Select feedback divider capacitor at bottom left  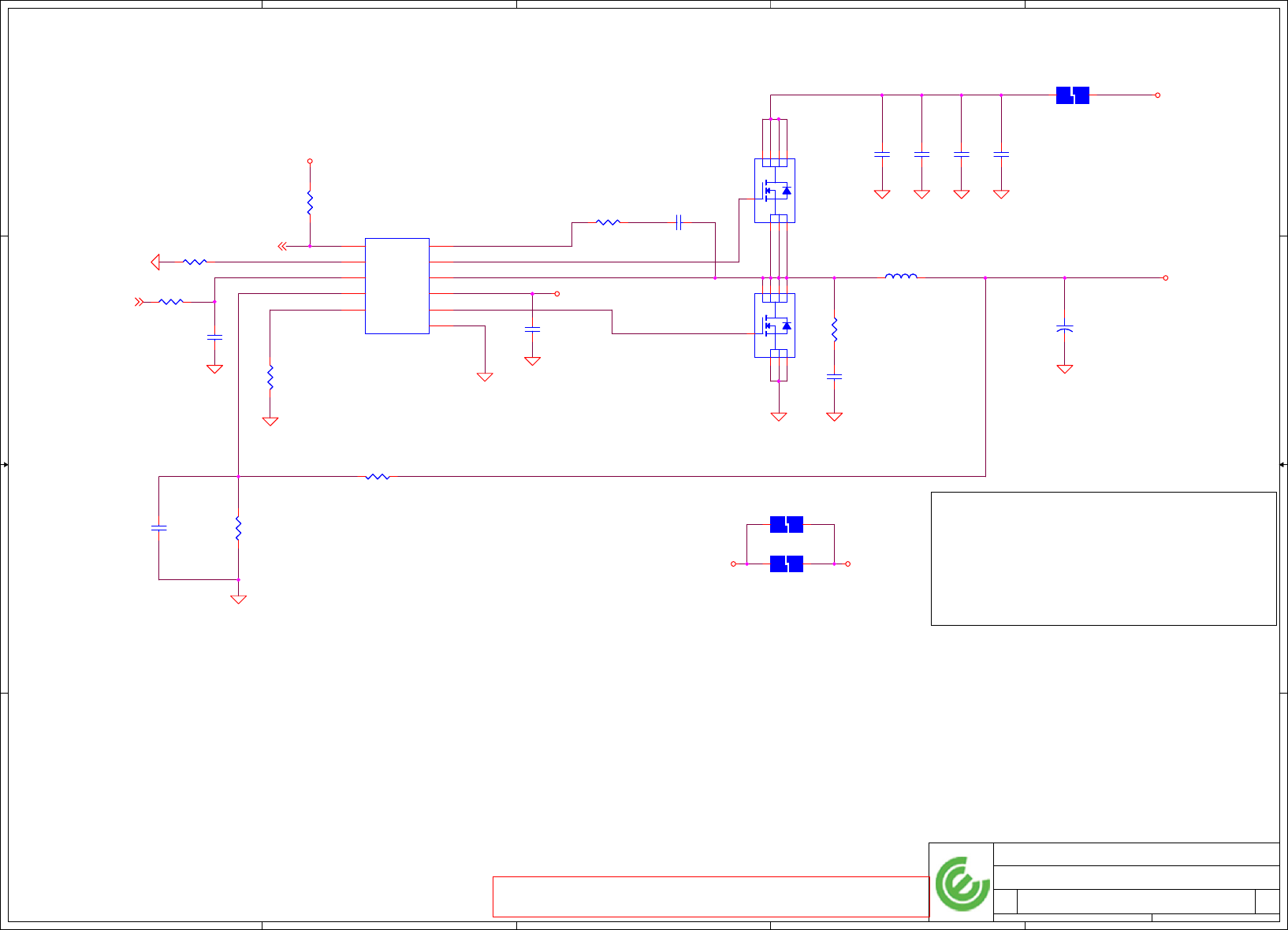tap(158, 528)
